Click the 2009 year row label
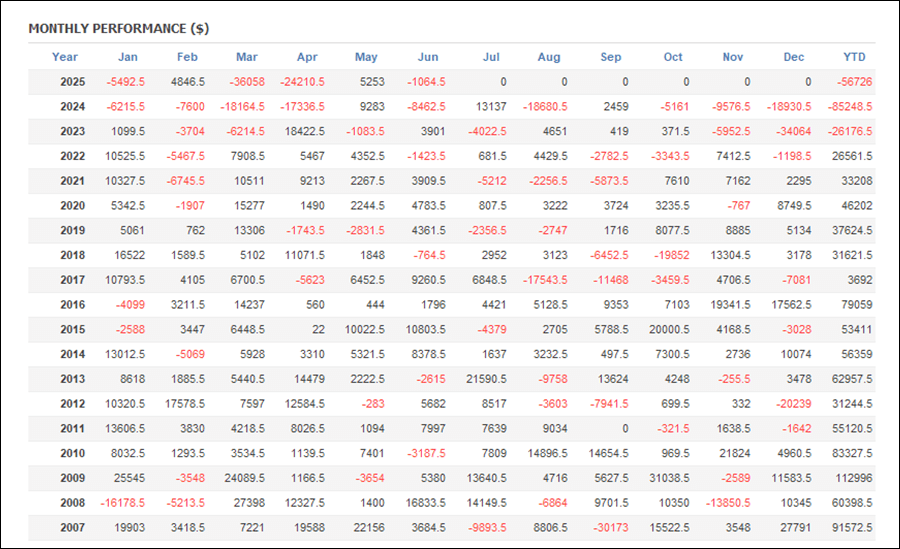Viewport: 900px width, 549px height. tap(72, 478)
